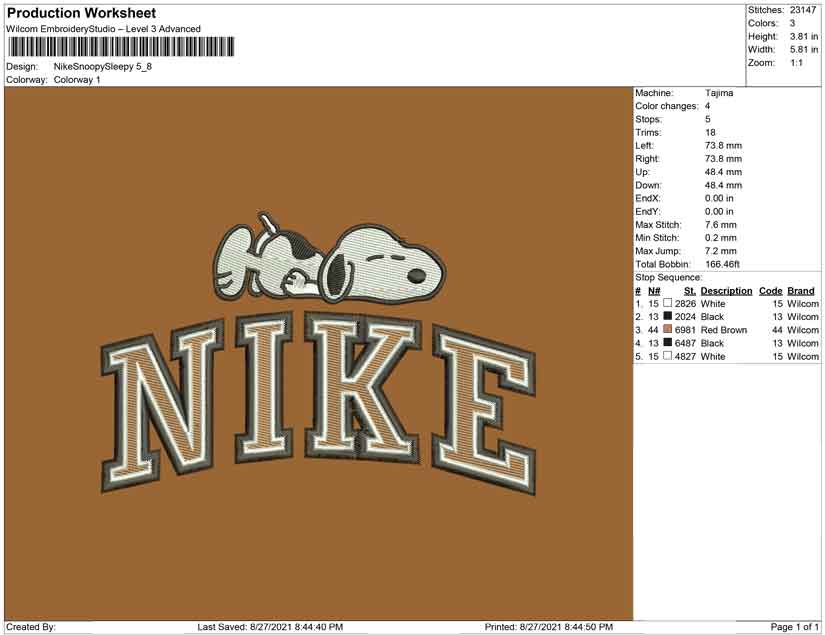The image size is (825, 635).
Task: Click the Up value 48.4 mm
Action: (723, 172)
